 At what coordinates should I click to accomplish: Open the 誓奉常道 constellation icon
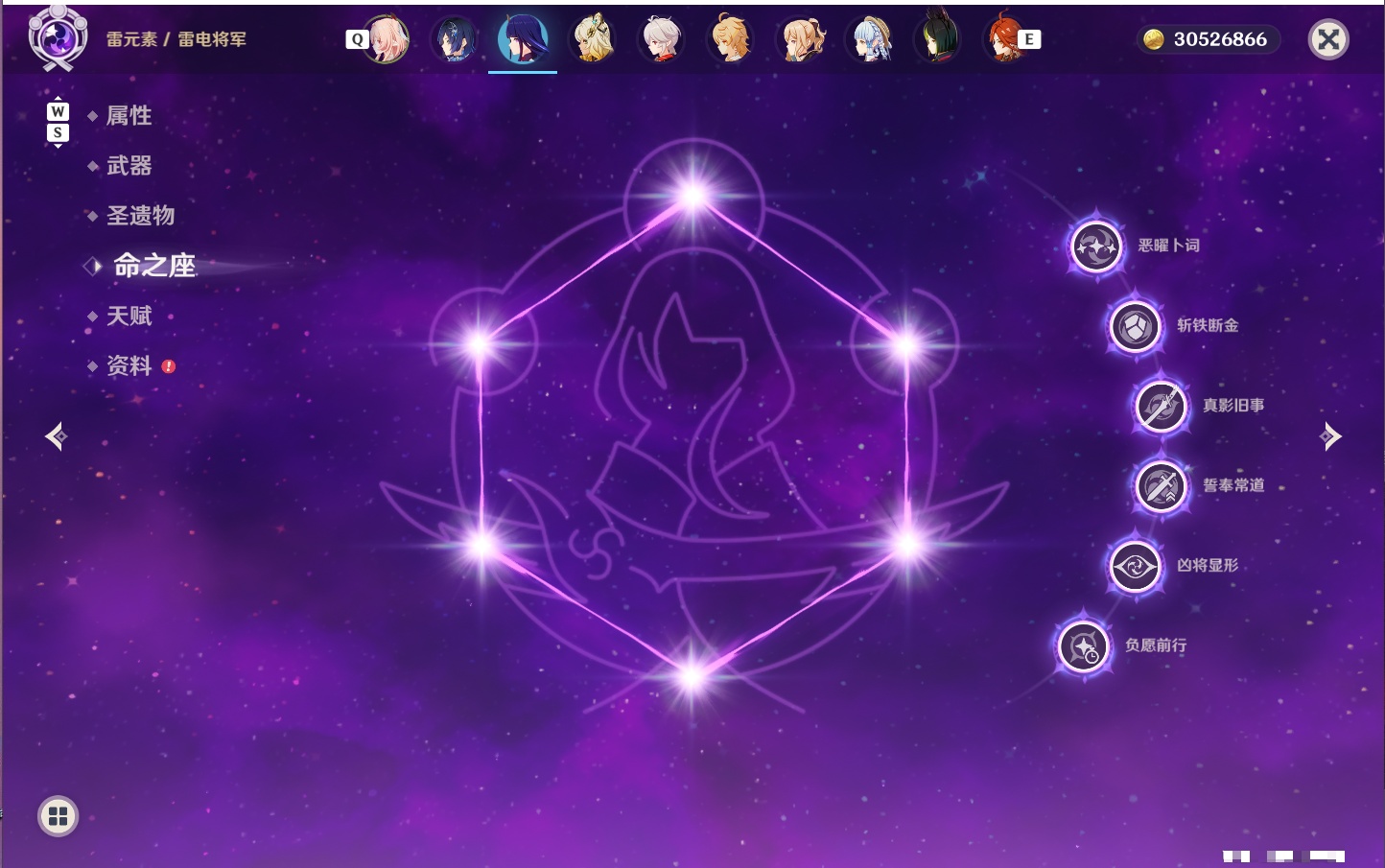click(1161, 486)
